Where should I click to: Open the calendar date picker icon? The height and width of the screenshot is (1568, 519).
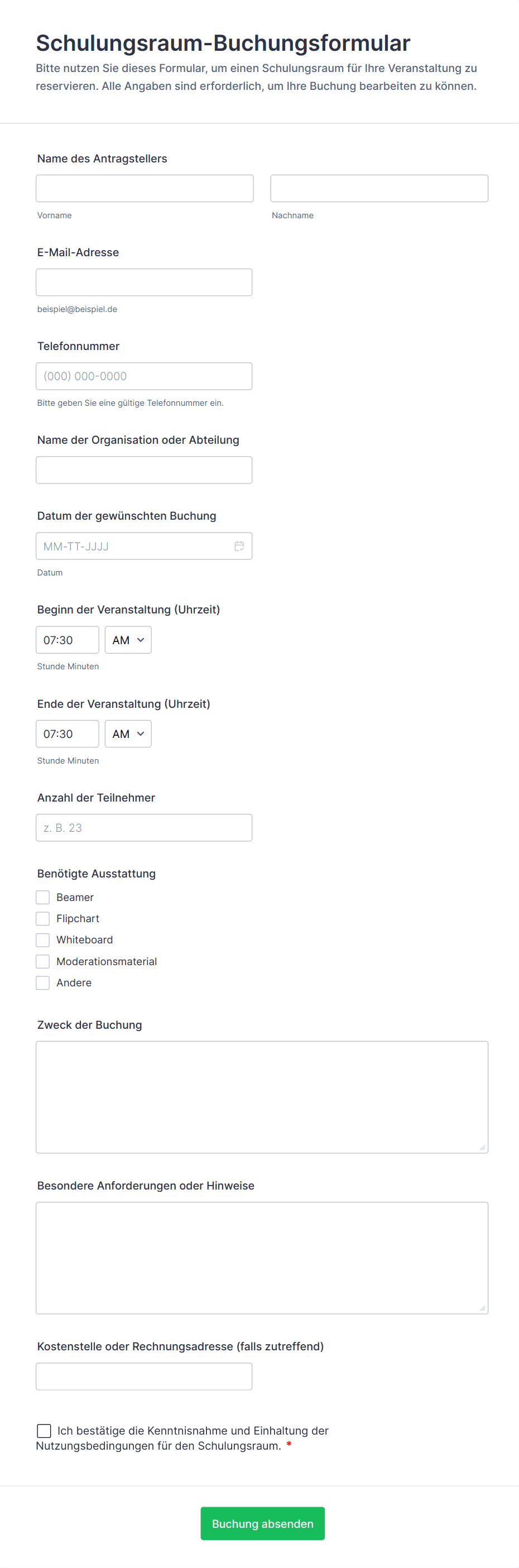click(x=239, y=546)
